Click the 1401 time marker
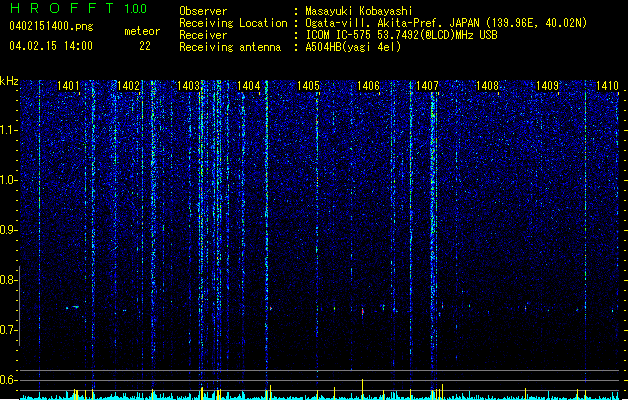 point(68,86)
